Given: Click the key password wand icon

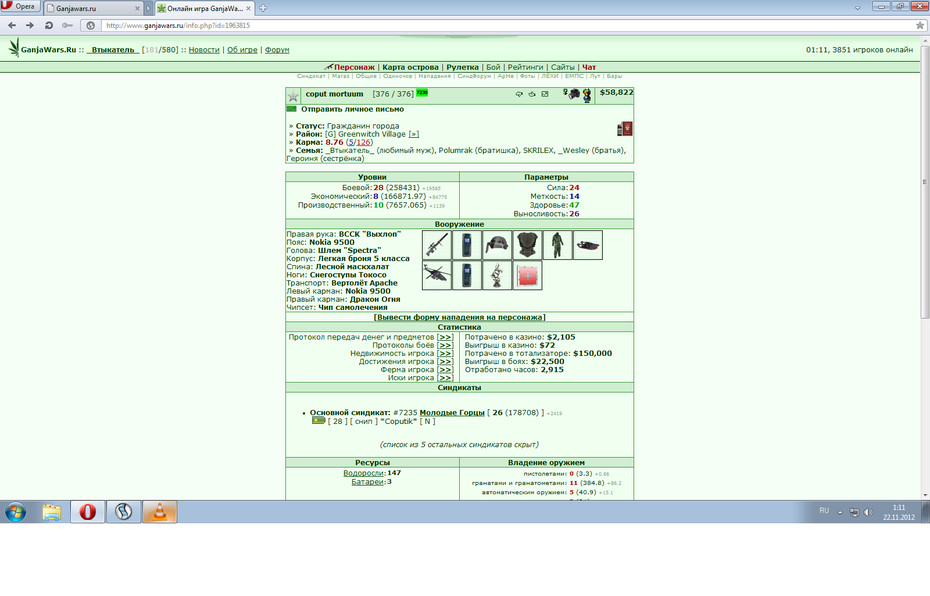Looking at the screenshot, I should coord(67,26).
